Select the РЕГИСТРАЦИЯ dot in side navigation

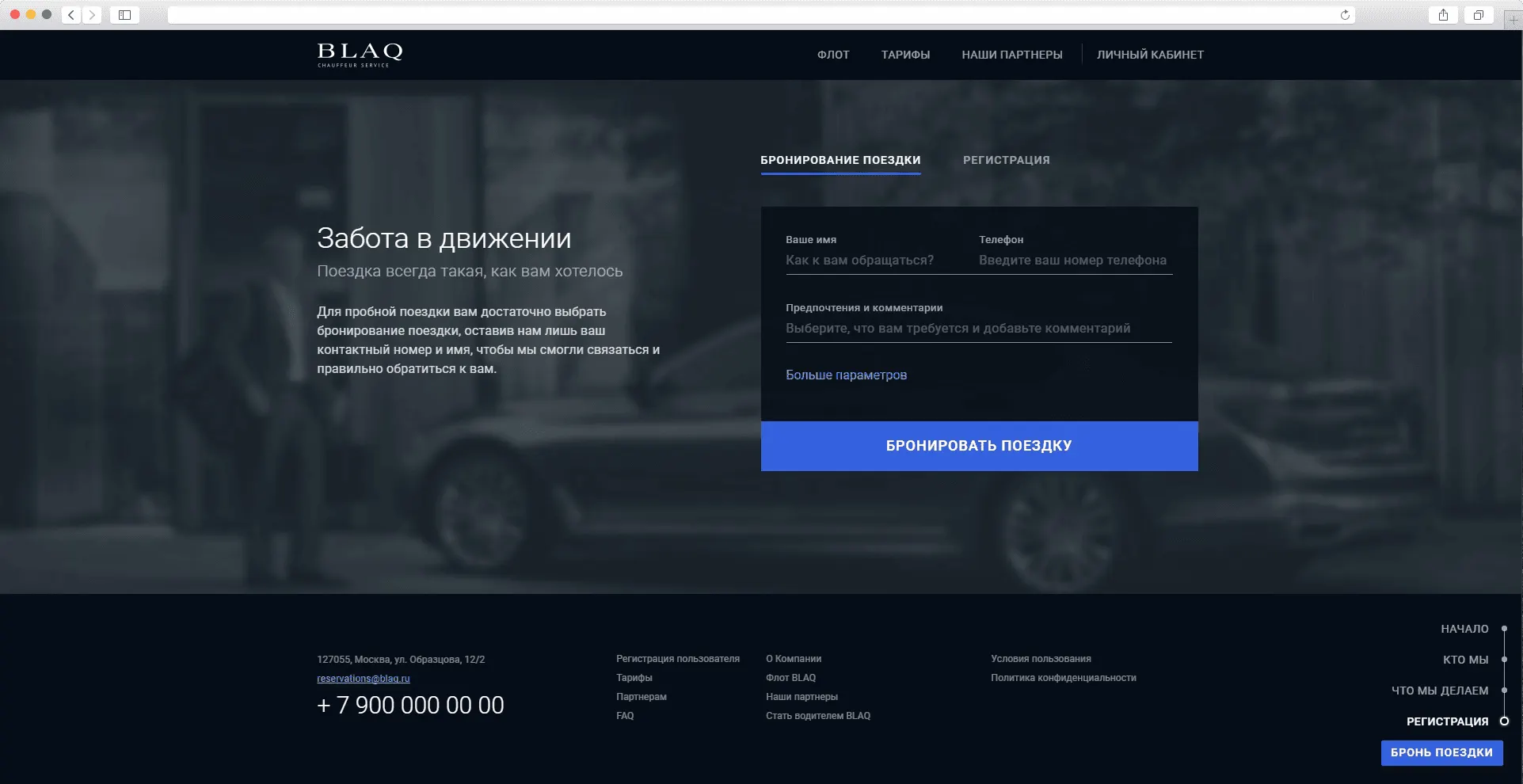click(1504, 721)
